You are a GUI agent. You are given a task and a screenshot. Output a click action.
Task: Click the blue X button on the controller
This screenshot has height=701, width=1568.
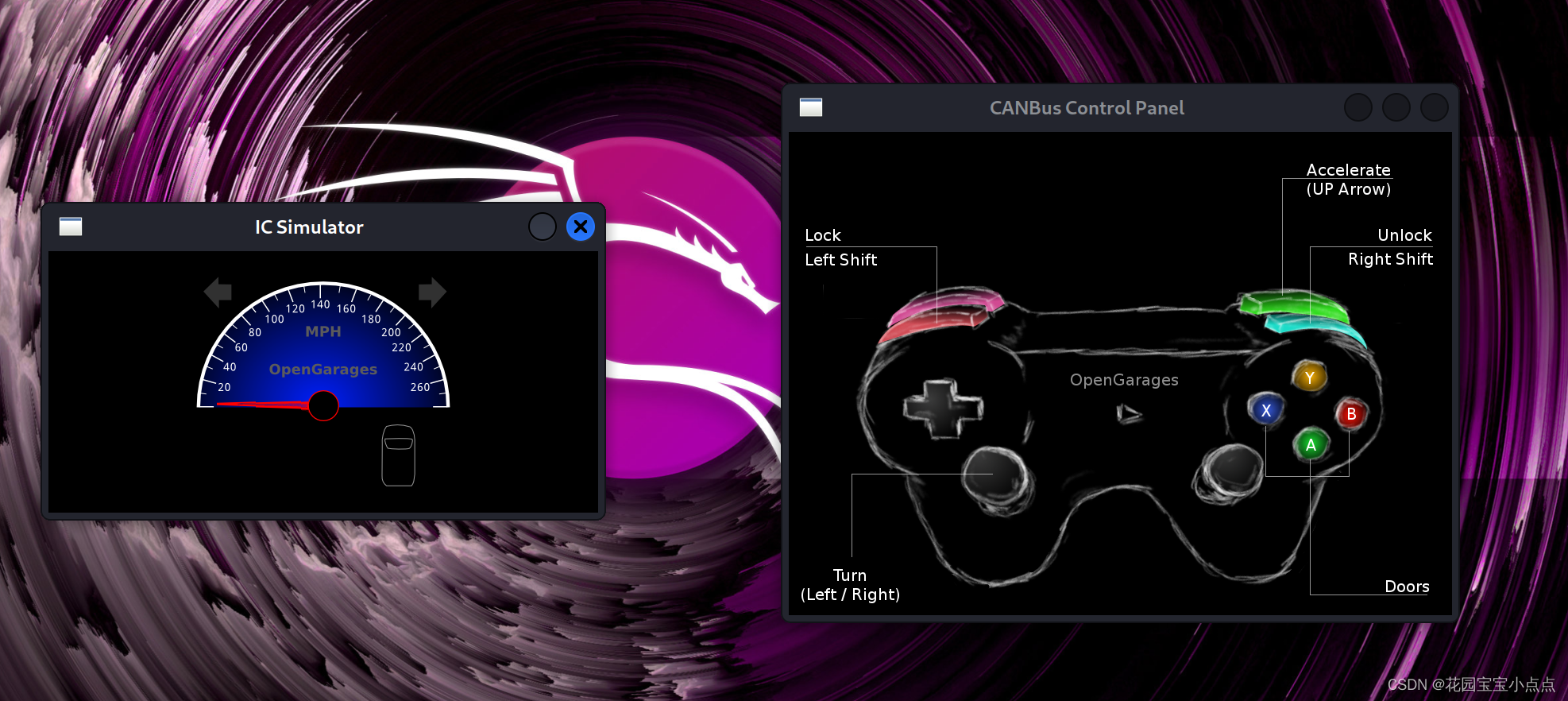1266,411
